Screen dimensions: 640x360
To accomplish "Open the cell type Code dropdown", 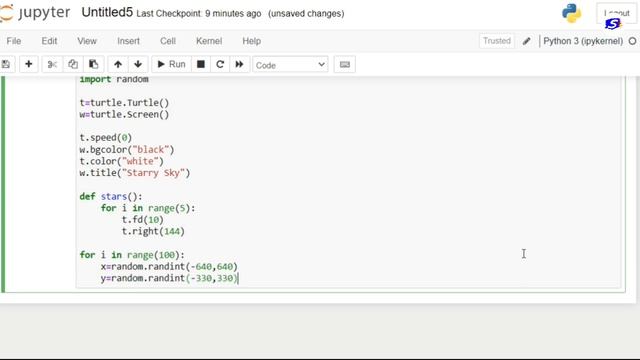I will click(x=290, y=65).
